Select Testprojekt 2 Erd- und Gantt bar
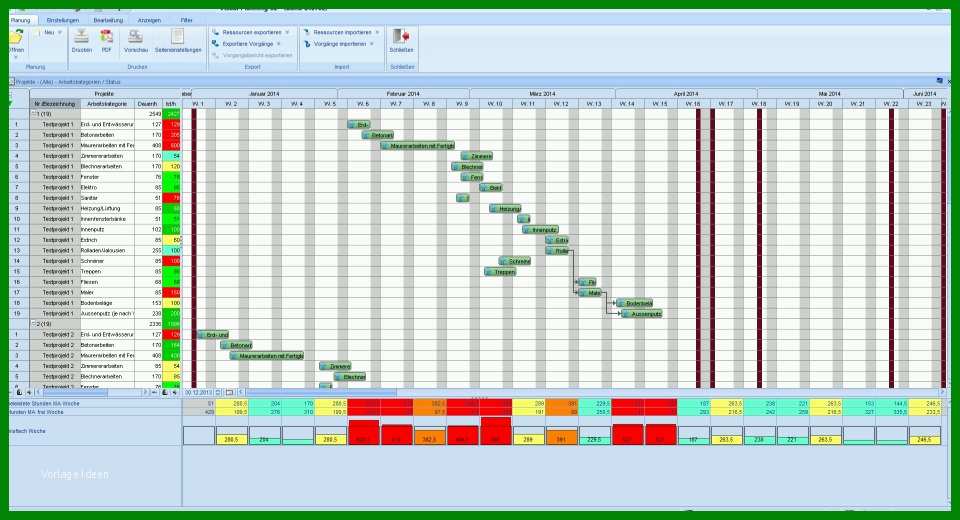This screenshot has height=520, width=960. pyautogui.click(x=213, y=335)
